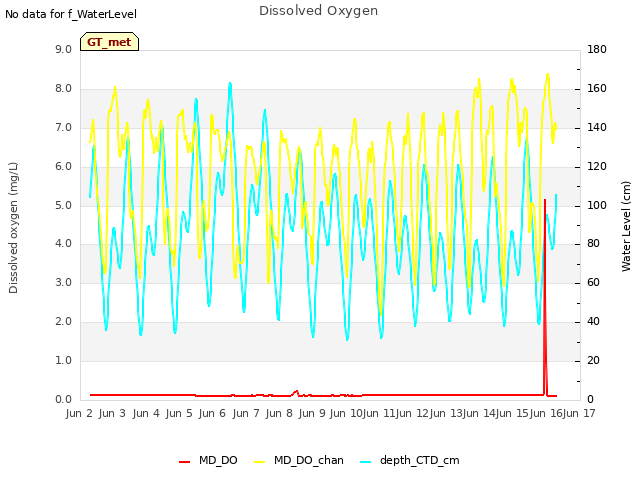Image resolution: width=640 pixels, height=480 pixels.
Task: Click the 'No data for f_WaterLevel' message
Action: click(71, 14)
